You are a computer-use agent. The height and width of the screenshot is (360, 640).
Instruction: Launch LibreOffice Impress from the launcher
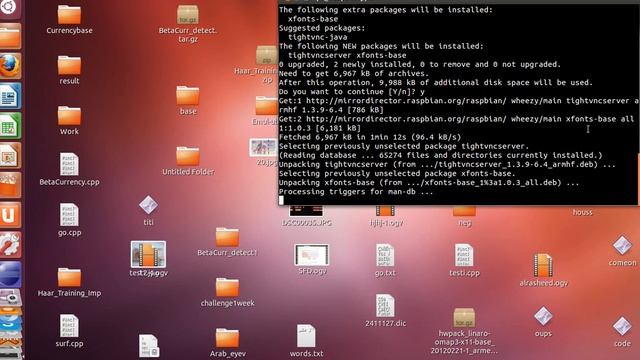(10, 156)
